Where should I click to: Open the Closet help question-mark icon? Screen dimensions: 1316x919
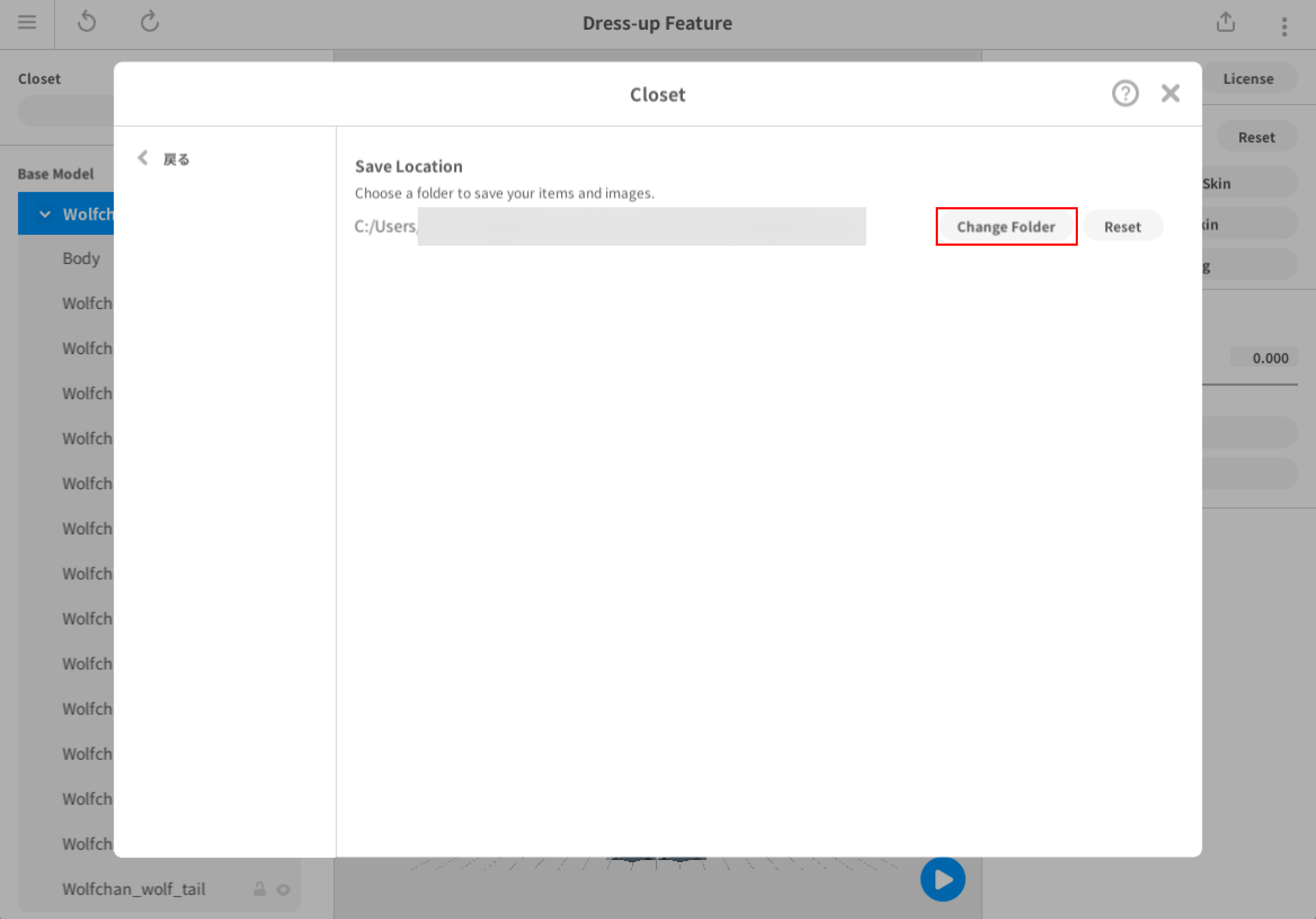click(x=1125, y=94)
